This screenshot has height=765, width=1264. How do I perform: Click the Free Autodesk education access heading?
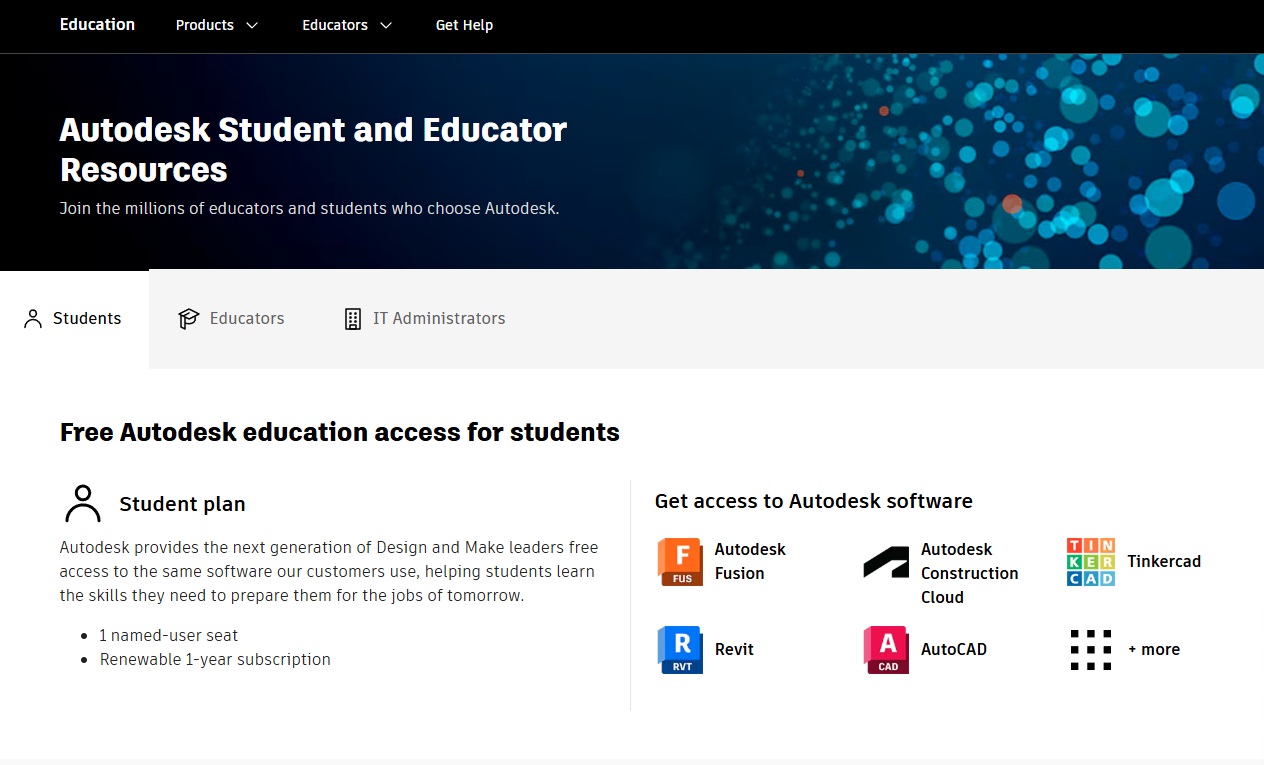click(x=340, y=432)
